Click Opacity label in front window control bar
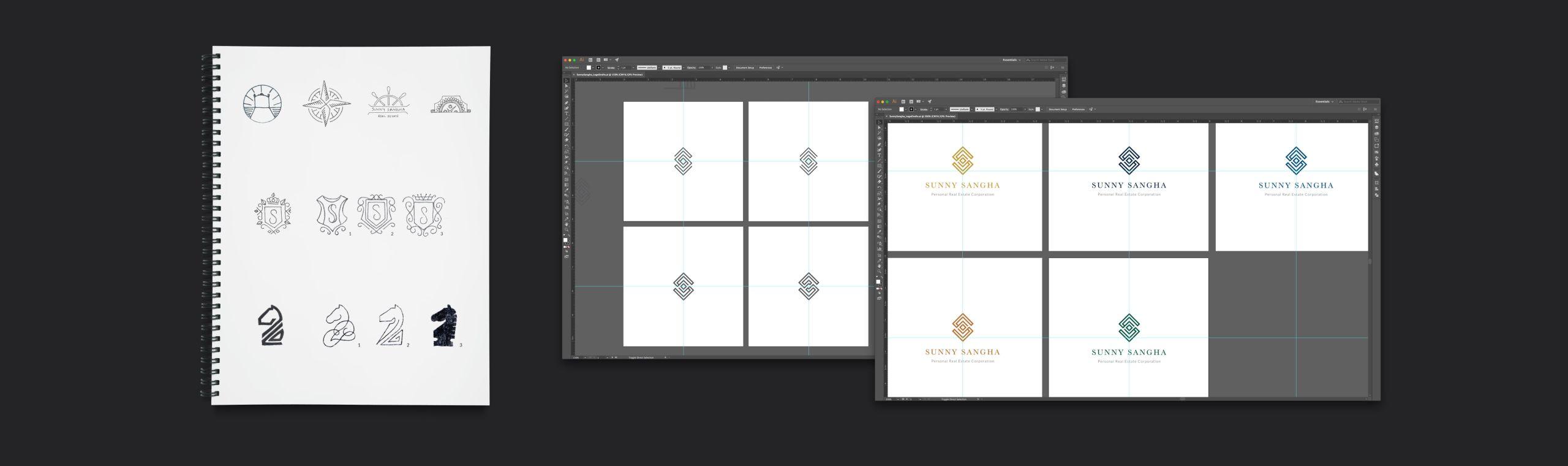1568x466 pixels. [x=1004, y=109]
